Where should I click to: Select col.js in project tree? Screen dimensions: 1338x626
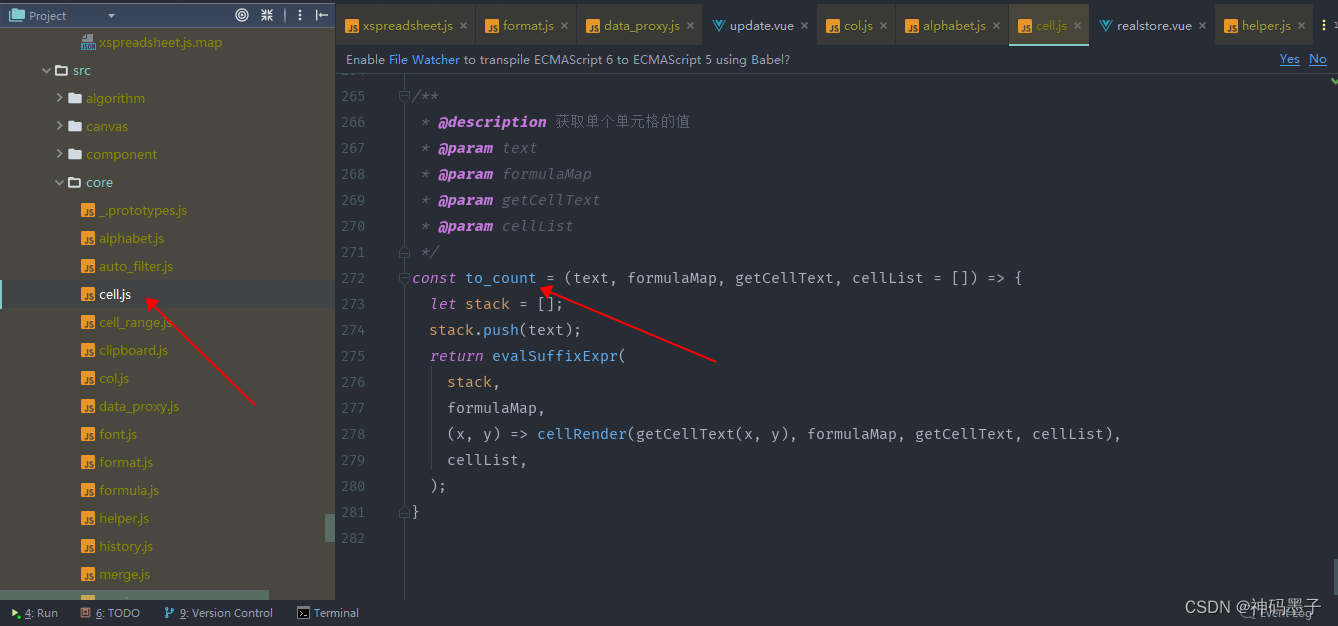(x=105, y=379)
